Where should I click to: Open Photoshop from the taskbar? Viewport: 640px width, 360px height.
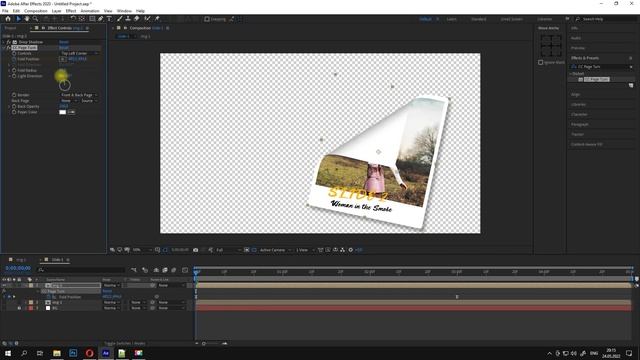point(73,353)
